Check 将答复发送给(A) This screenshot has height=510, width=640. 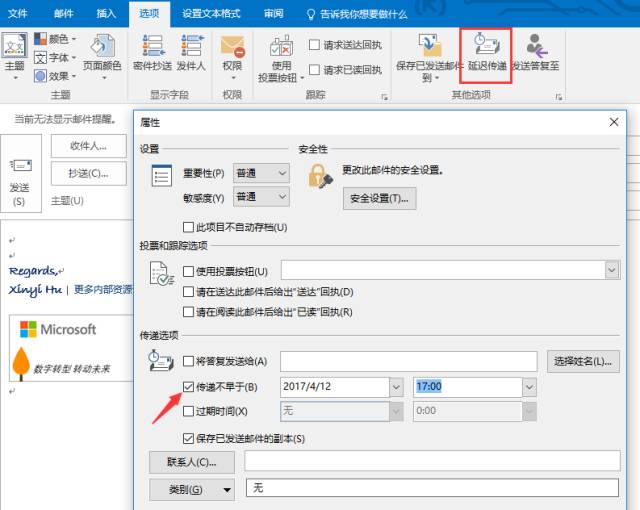click(x=188, y=361)
